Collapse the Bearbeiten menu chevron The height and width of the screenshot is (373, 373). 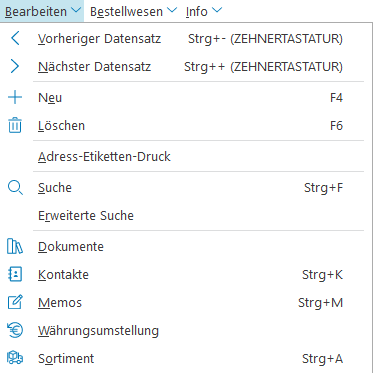76,11
